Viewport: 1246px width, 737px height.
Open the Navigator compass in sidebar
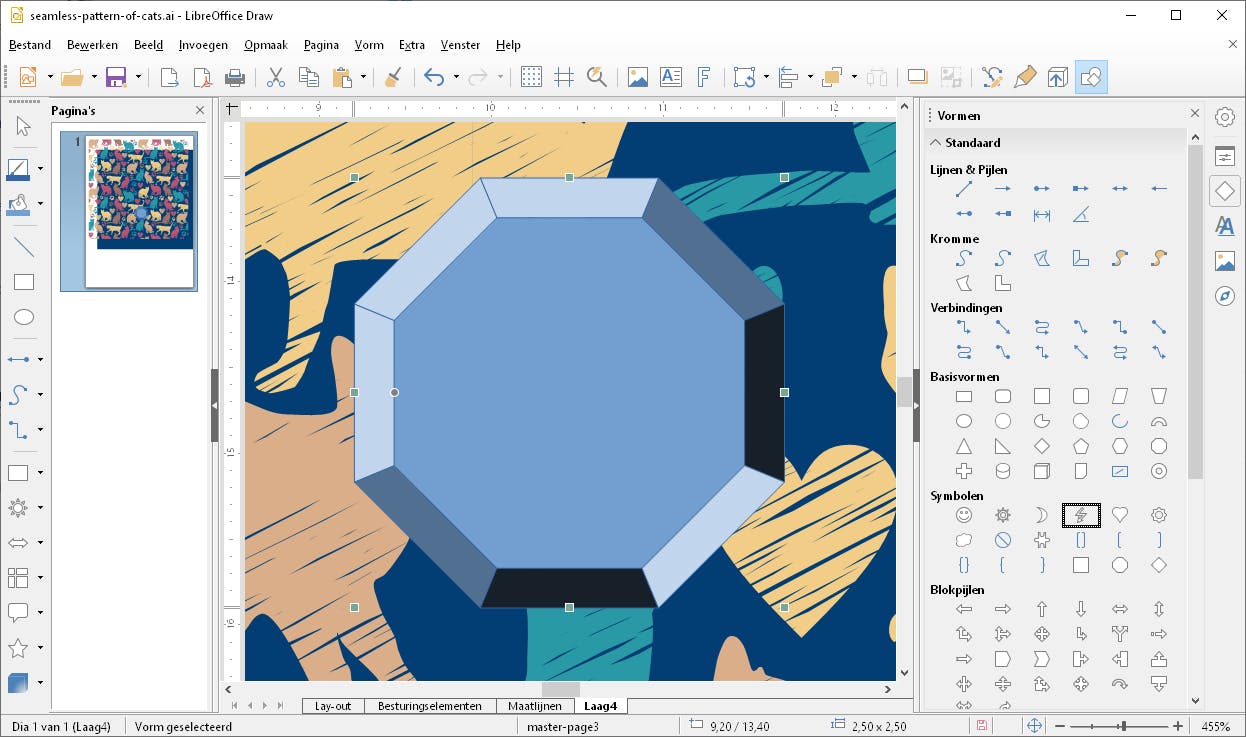point(1224,296)
